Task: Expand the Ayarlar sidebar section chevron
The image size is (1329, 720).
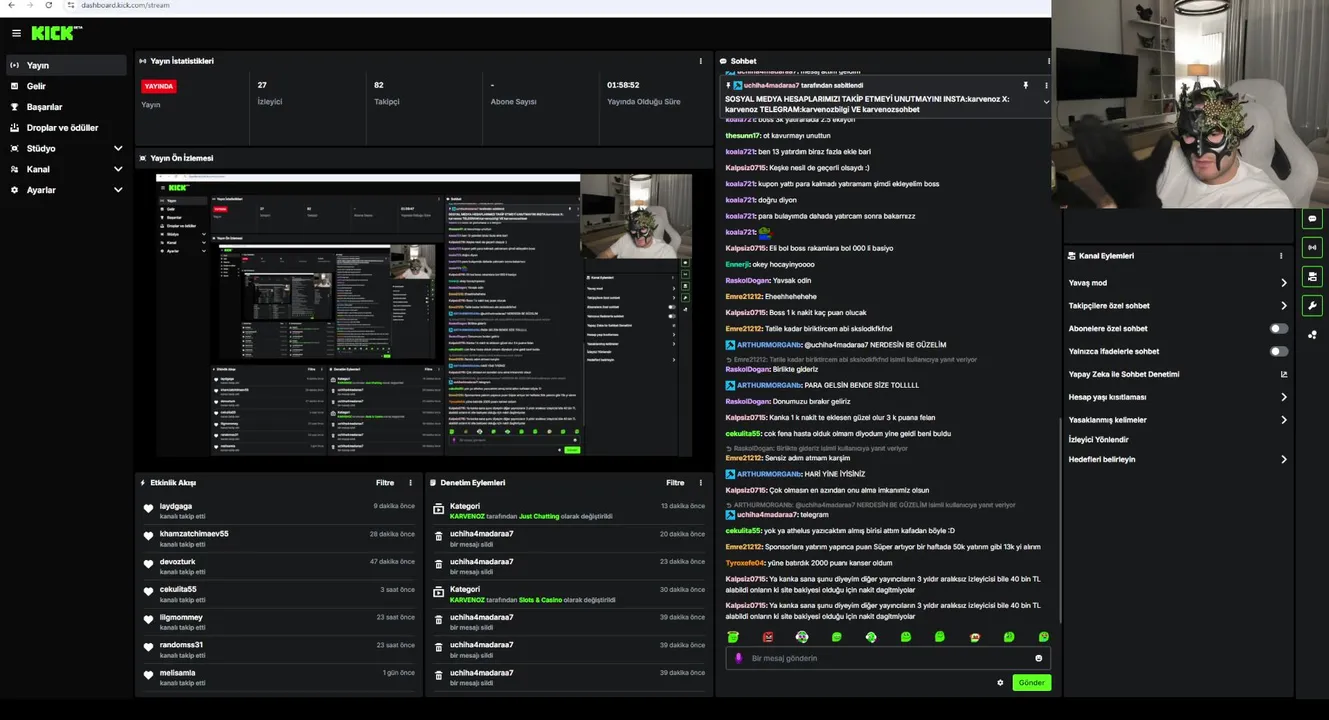Action: tap(118, 190)
